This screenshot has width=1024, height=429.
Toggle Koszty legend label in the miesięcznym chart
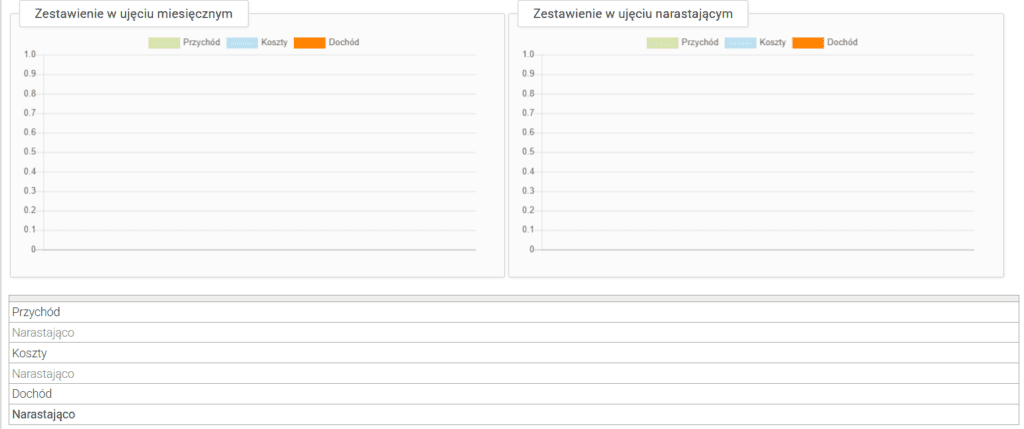tap(274, 42)
